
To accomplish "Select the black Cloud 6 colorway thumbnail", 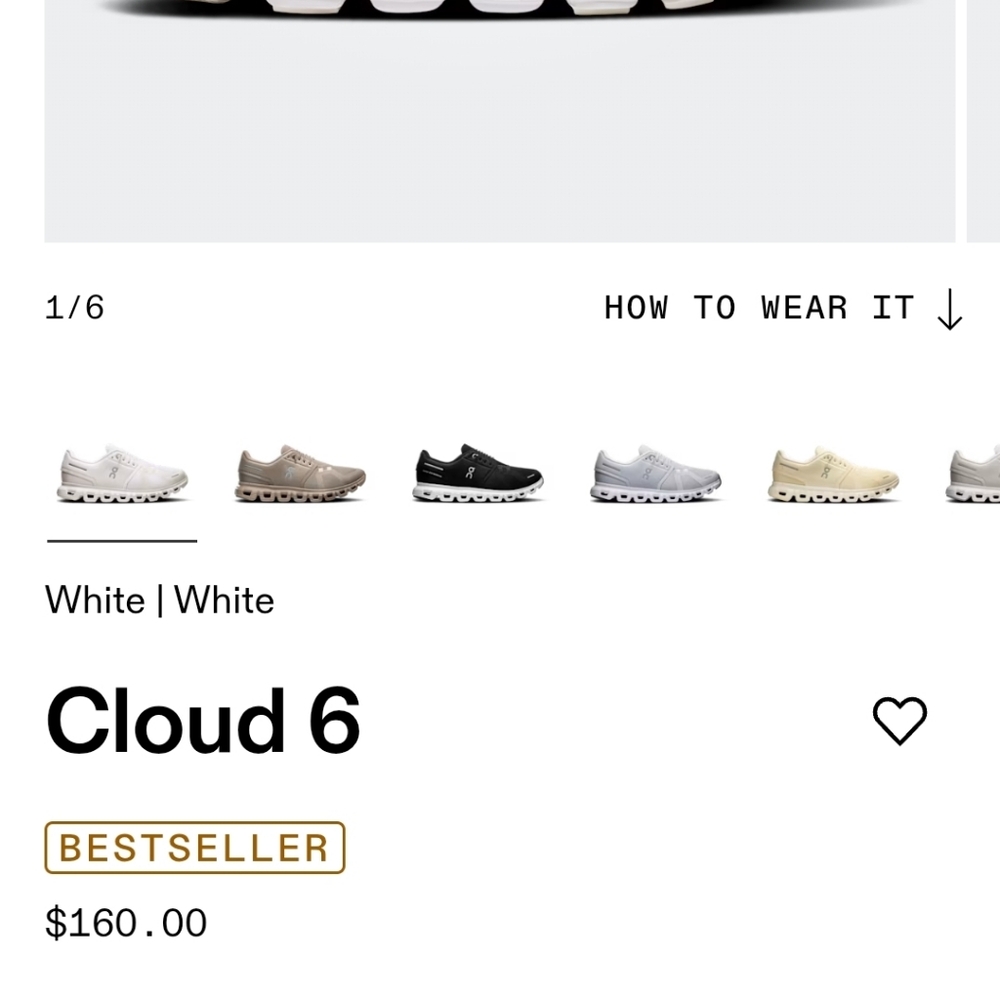I will 477,472.
